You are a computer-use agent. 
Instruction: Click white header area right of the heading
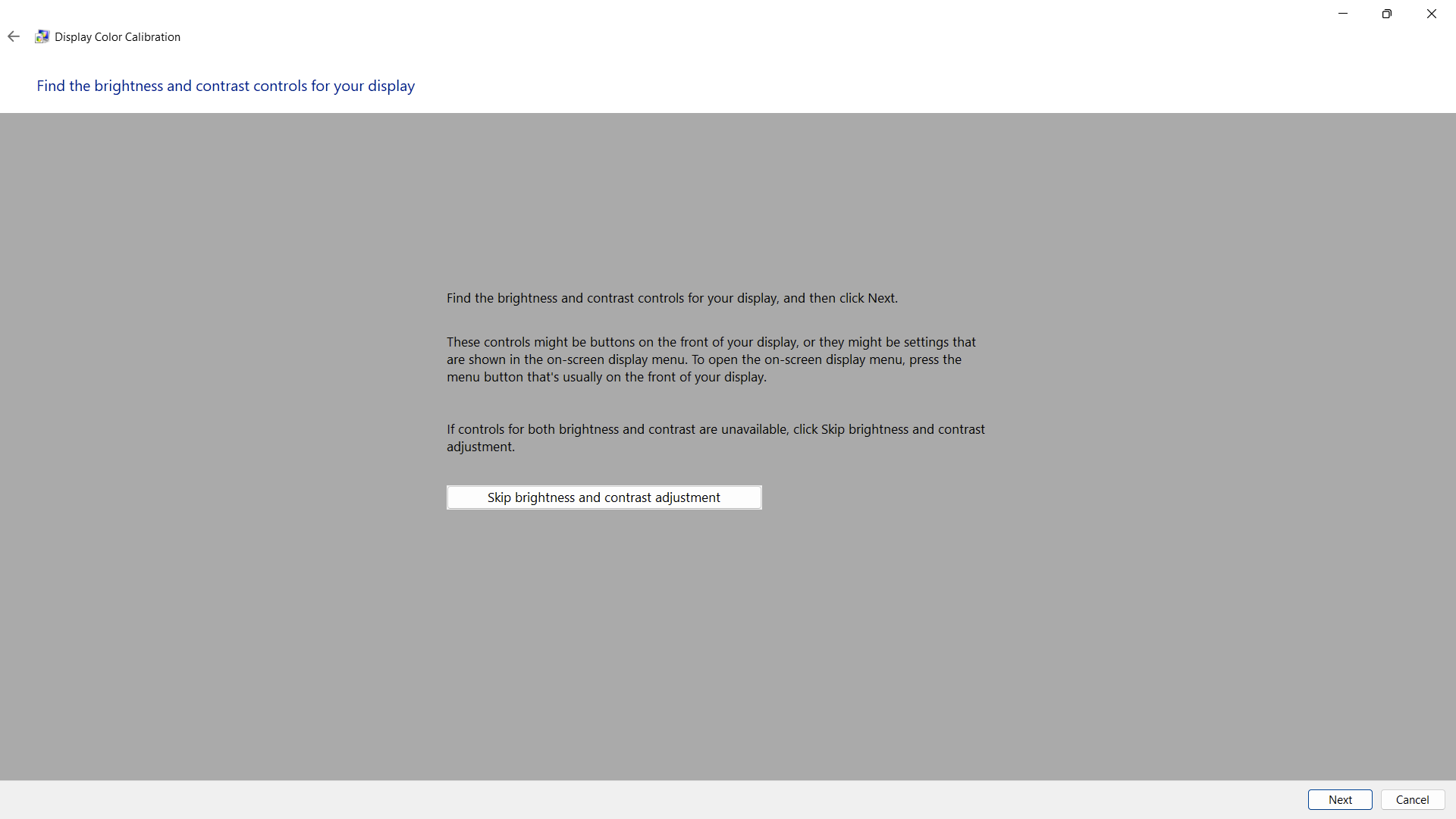pyautogui.click(x=910, y=86)
